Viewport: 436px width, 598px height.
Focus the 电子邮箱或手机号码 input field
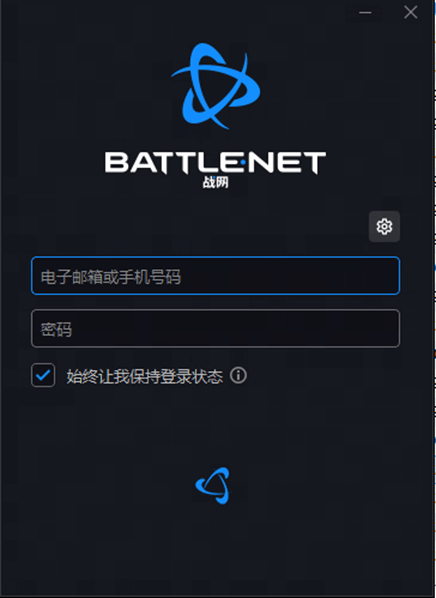pos(216,276)
